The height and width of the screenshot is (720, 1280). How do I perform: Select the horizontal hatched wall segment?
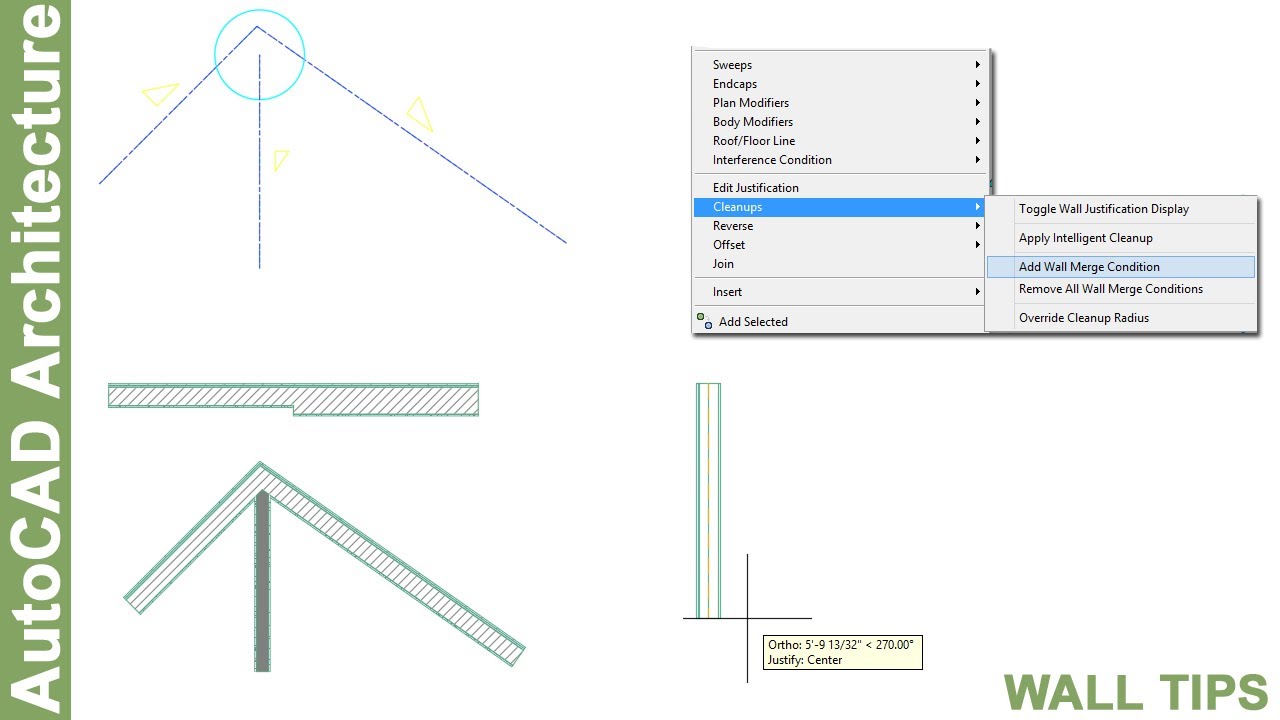coord(293,398)
